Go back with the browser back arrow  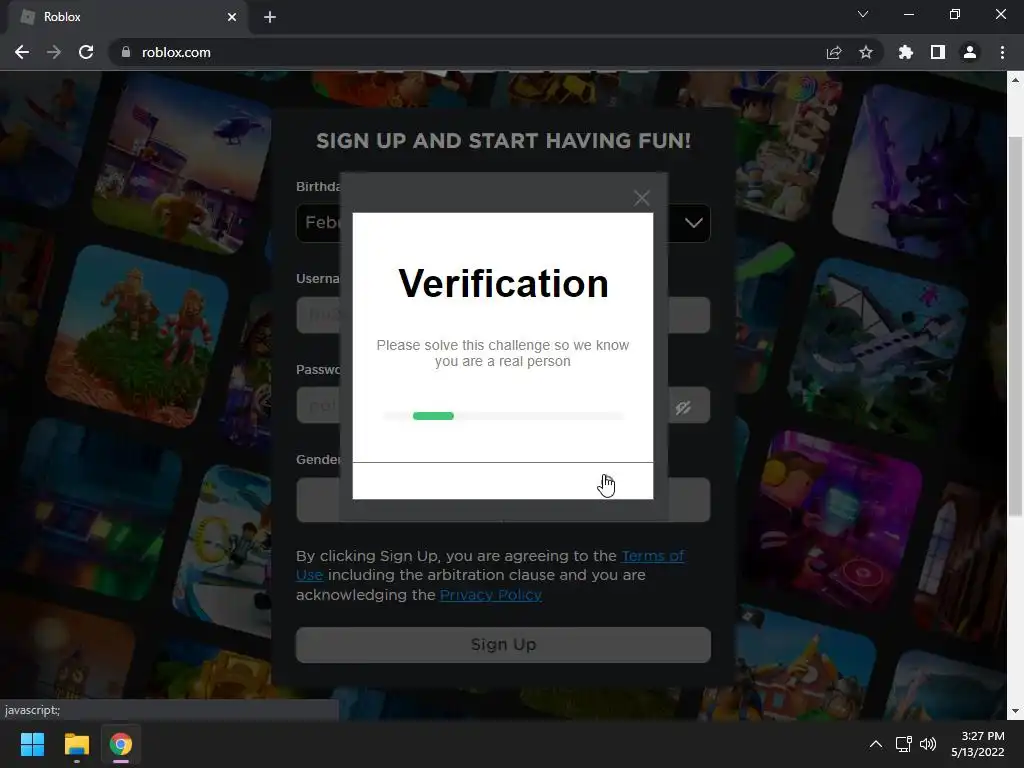[22, 52]
